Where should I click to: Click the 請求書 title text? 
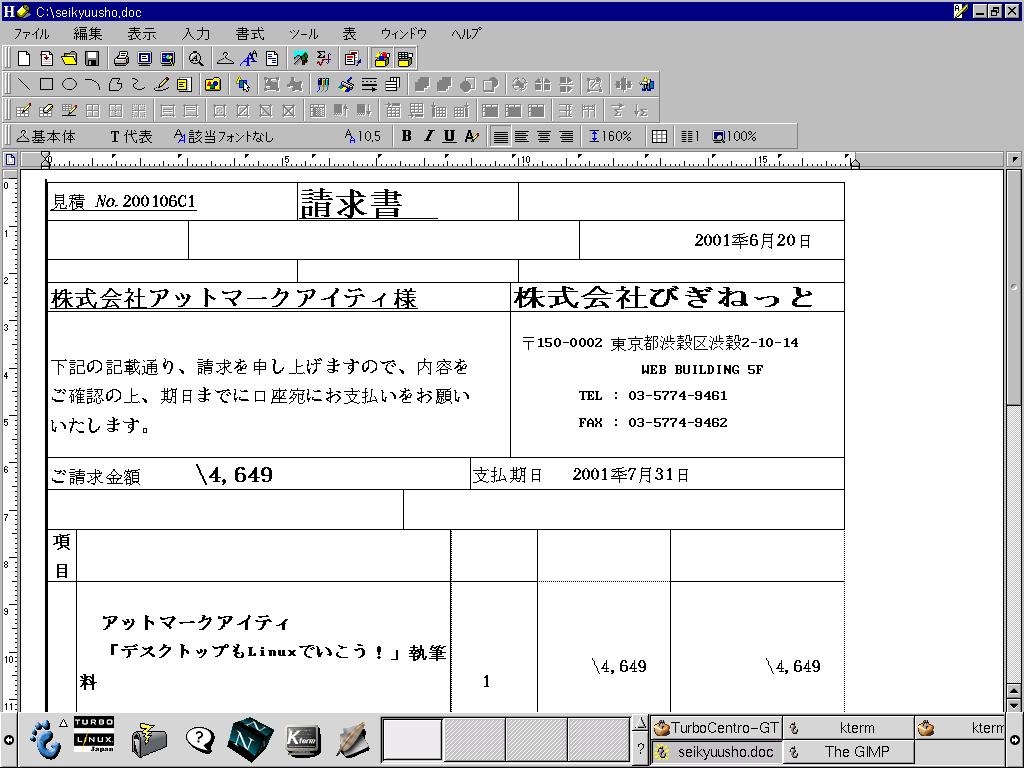351,203
